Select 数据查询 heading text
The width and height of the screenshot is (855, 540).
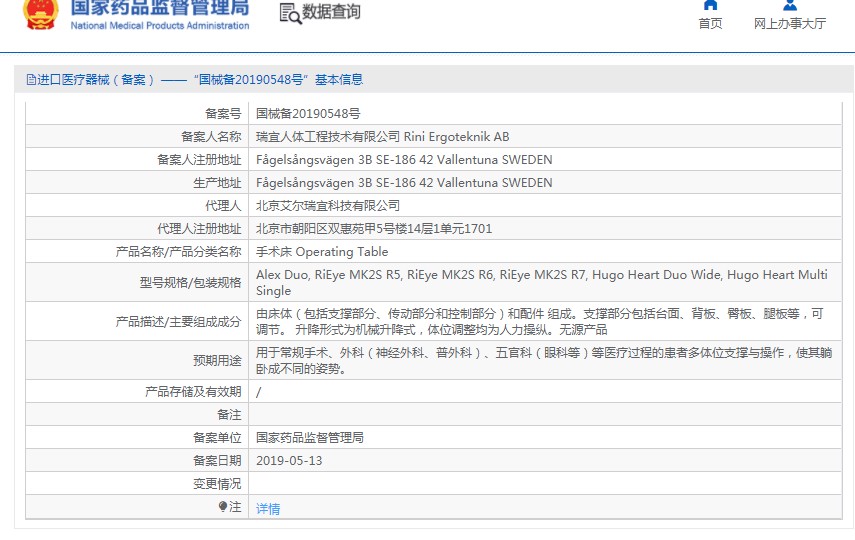pos(331,11)
